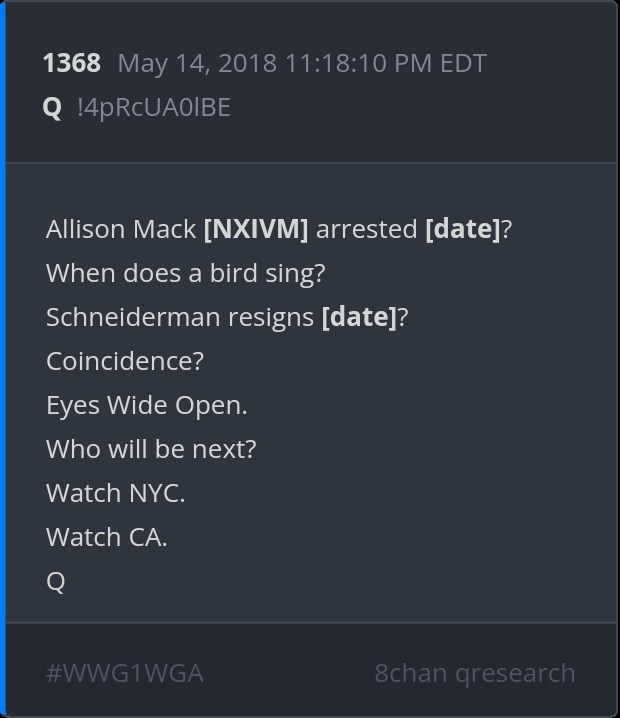The image size is (620, 718).
Task: Click the Q signature ending the post
Action: (x=55, y=581)
